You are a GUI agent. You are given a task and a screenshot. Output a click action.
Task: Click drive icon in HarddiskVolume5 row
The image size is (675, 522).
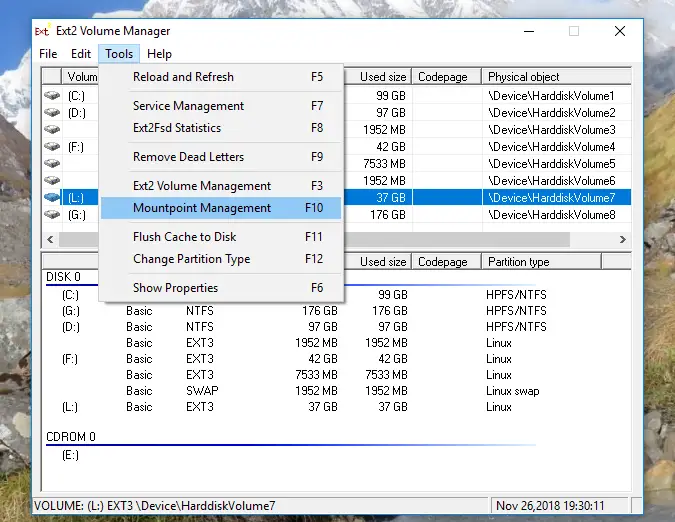point(52,164)
